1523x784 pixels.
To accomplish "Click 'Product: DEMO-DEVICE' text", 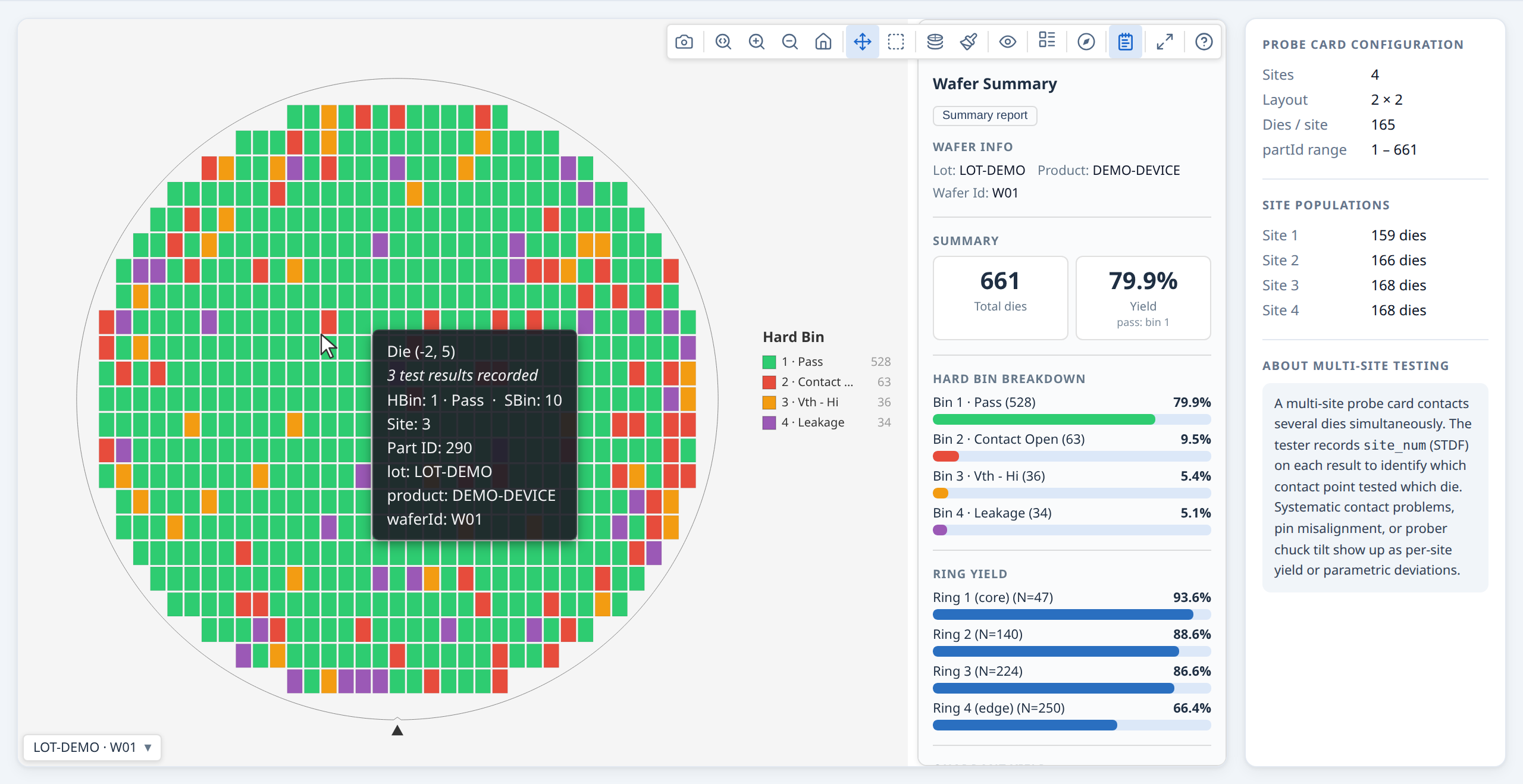I will (x=1109, y=170).
